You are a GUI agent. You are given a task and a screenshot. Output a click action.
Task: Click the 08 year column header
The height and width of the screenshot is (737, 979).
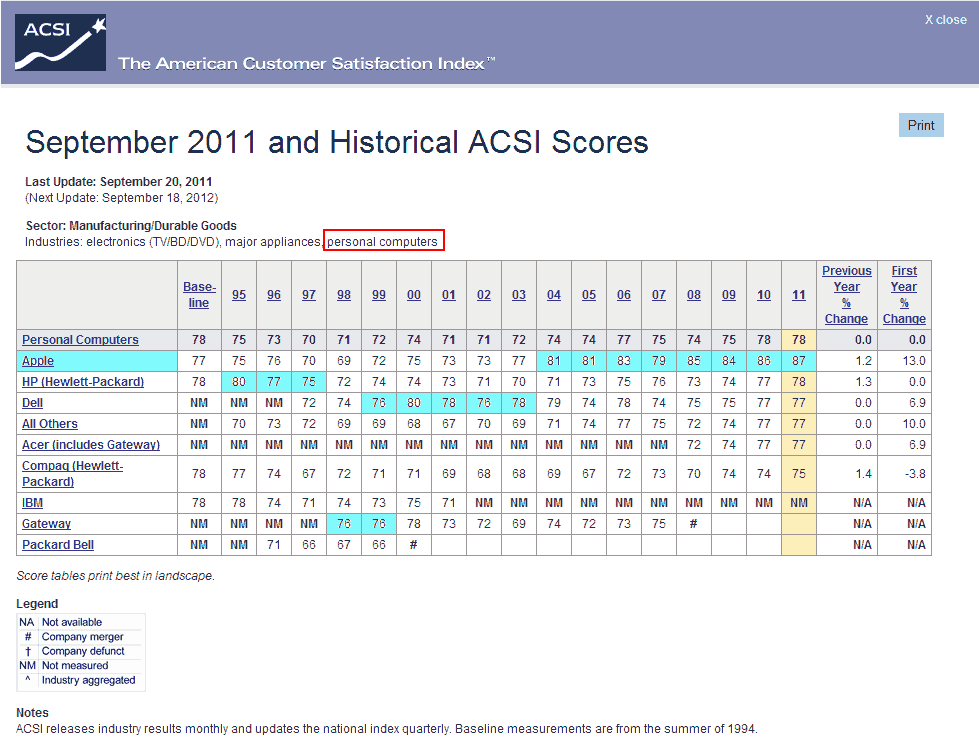[x=693, y=295]
